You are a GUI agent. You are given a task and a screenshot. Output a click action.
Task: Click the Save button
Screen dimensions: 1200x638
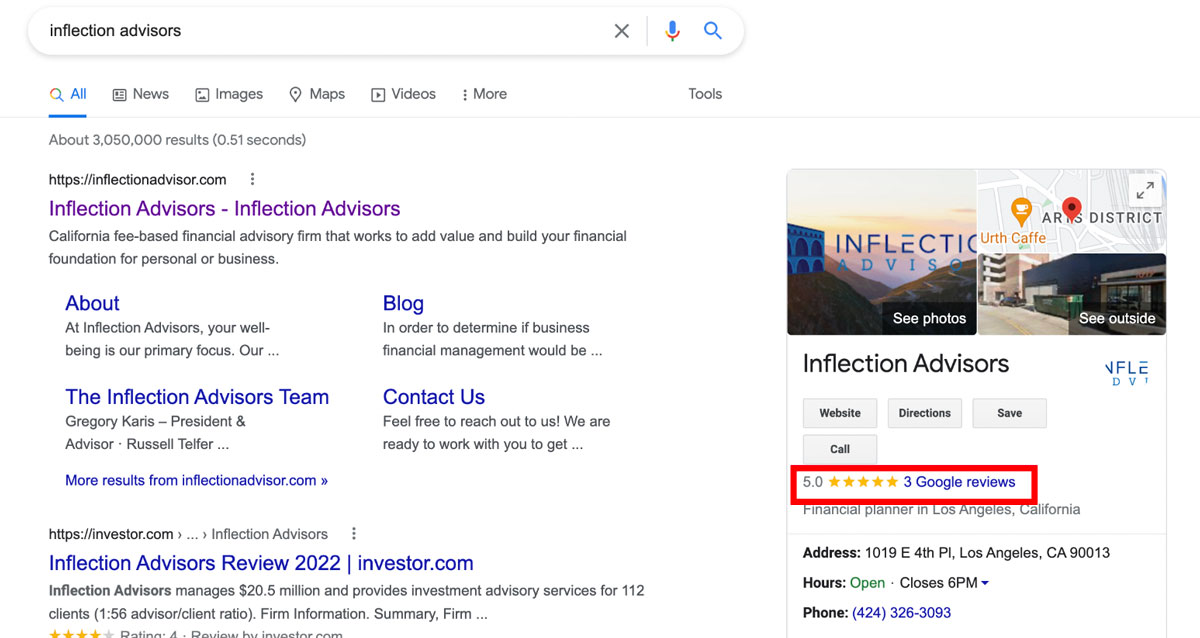point(1009,413)
